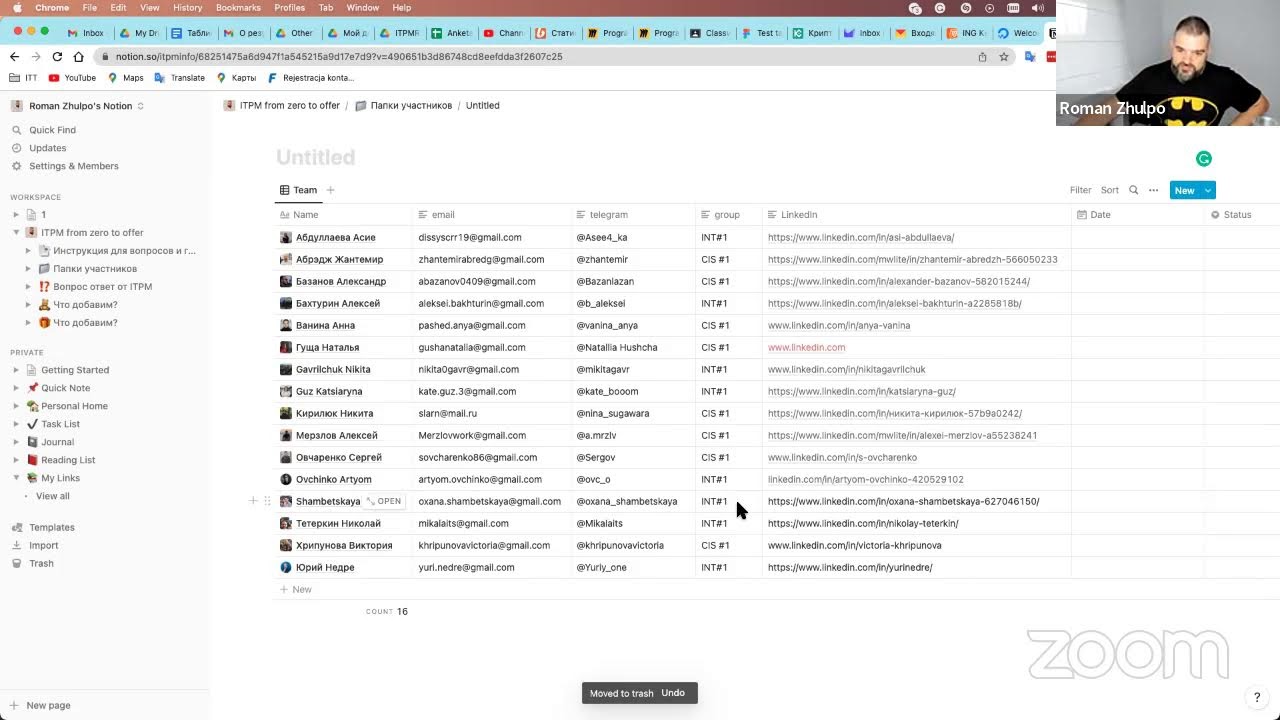Open asi-abdullaeva LinkedIn link
The image size is (1280, 720).
[861, 238]
